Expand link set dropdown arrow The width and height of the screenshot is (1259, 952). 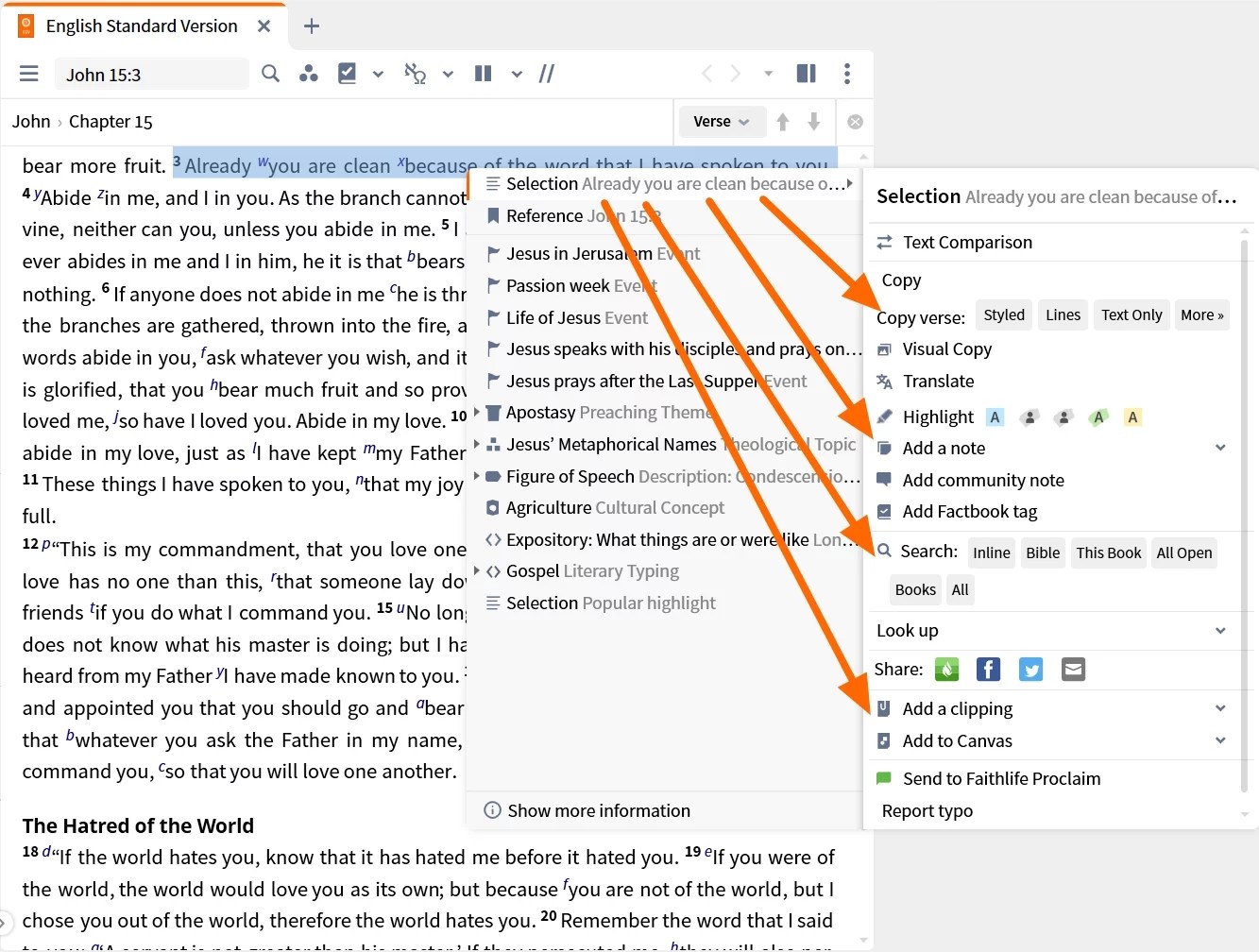click(x=448, y=74)
